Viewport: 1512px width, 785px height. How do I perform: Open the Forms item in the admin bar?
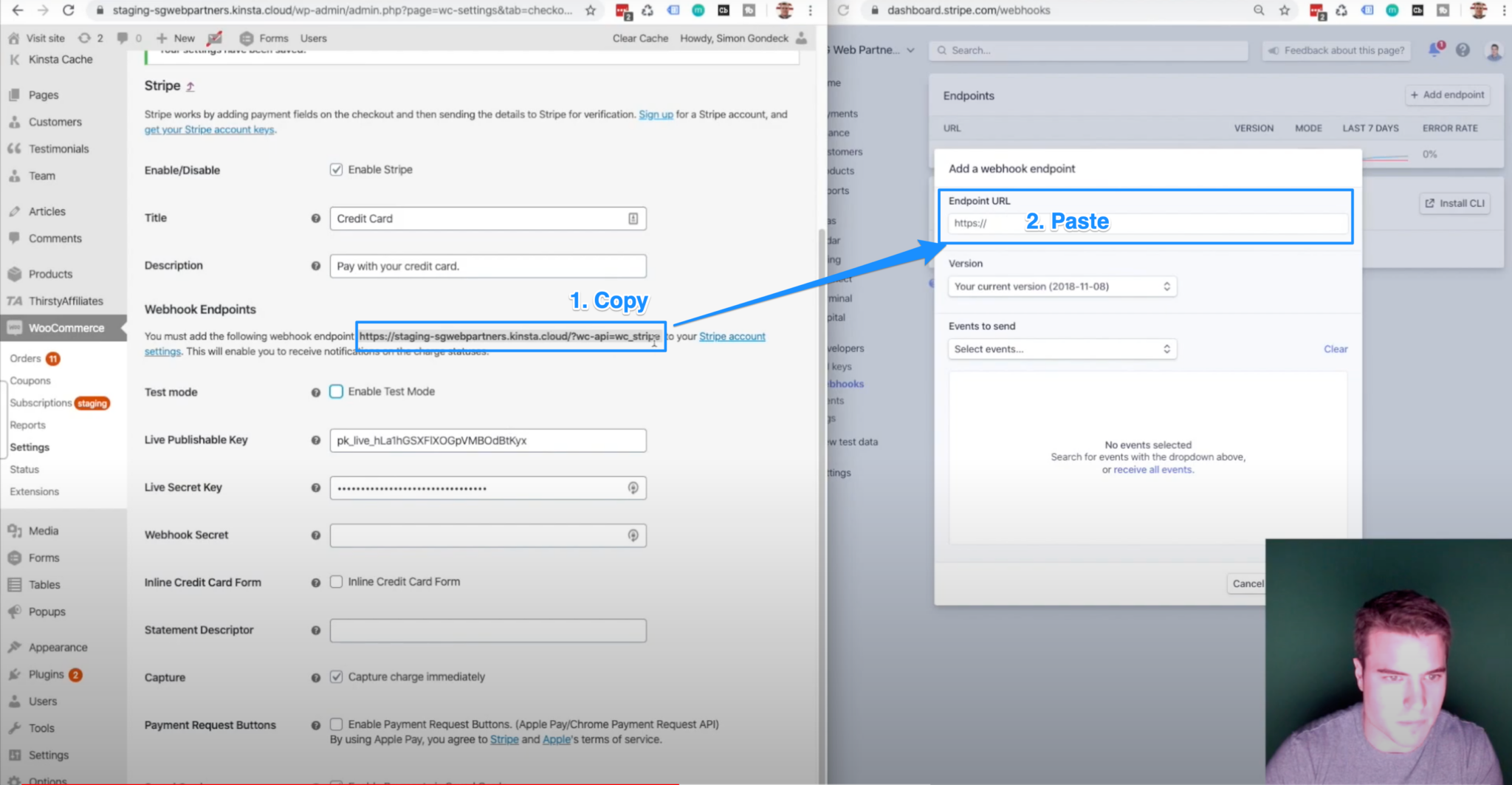pyautogui.click(x=273, y=38)
